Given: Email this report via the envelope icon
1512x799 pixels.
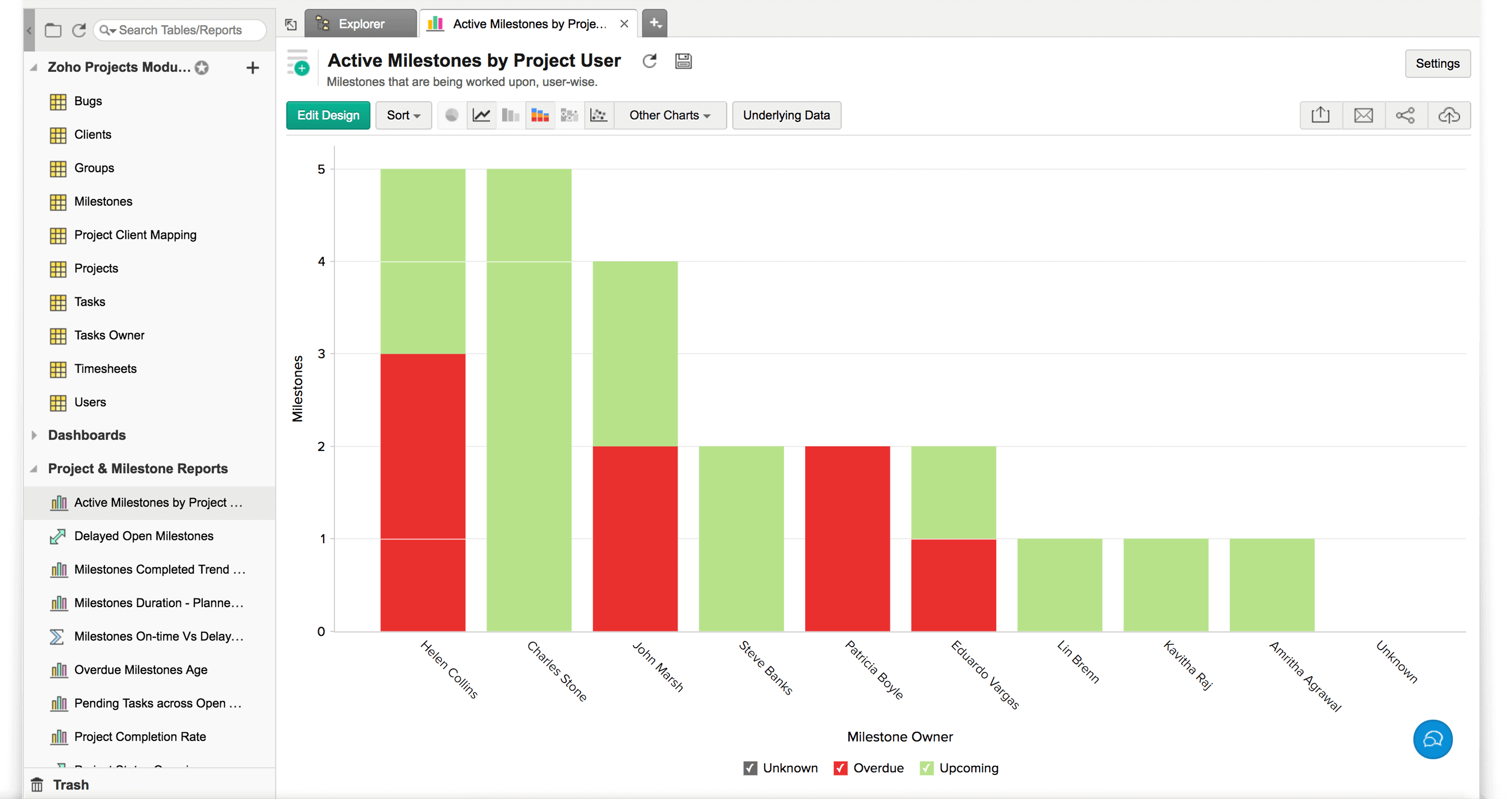Looking at the screenshot, I should [1363, 115].
